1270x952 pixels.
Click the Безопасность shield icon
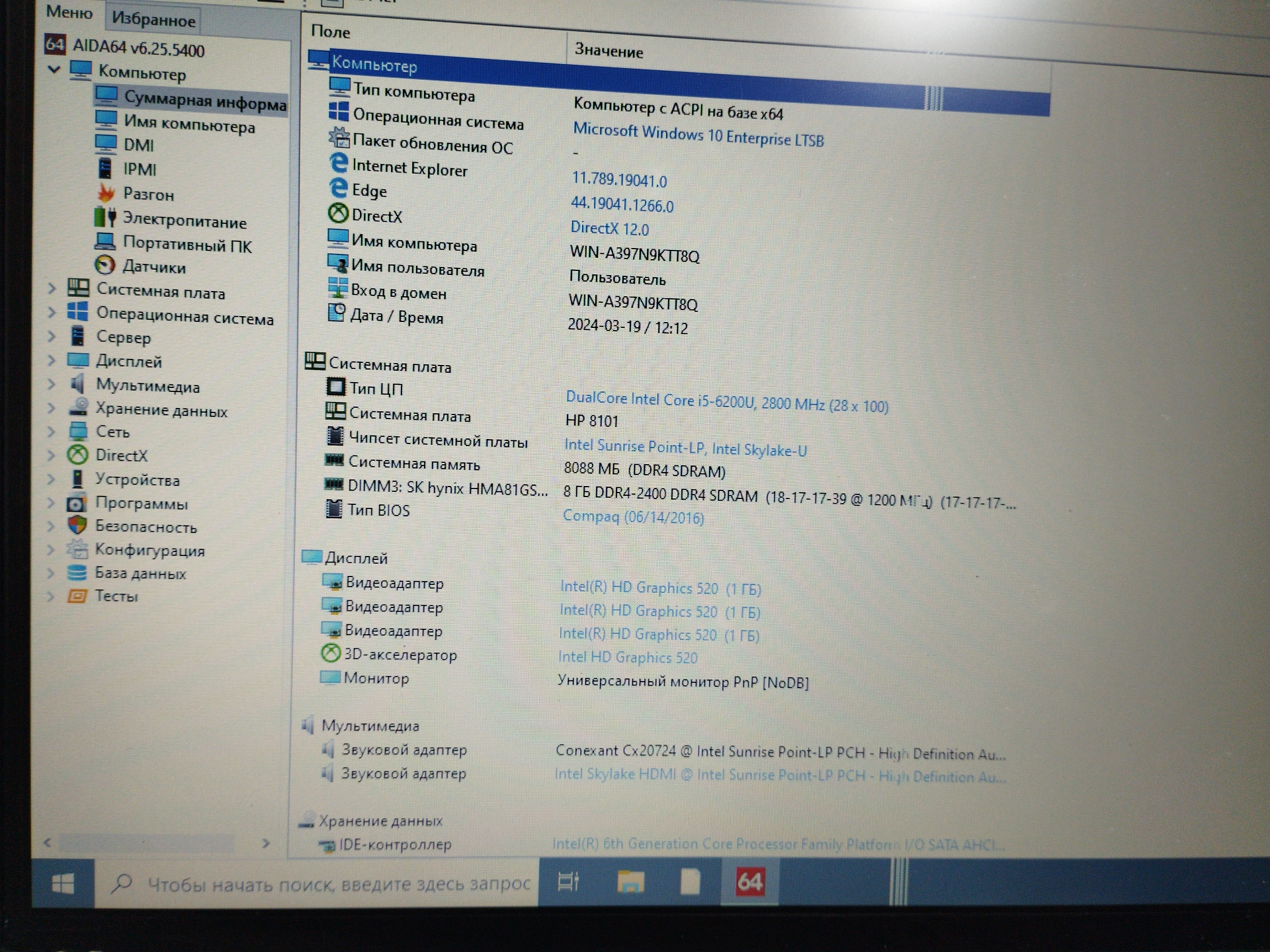(x=77, y=526)
